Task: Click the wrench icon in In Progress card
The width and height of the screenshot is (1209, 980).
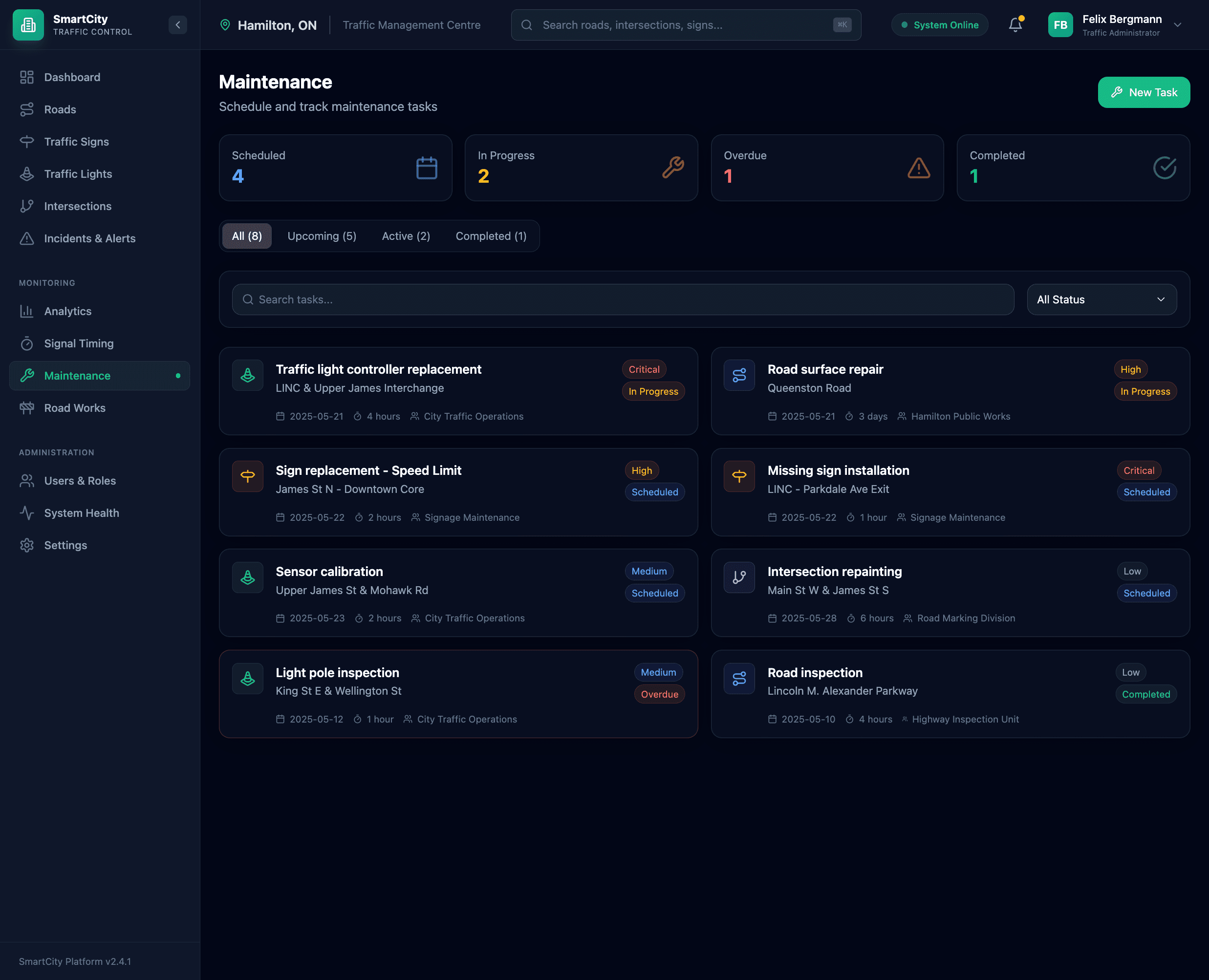Action: click(672, 168)
